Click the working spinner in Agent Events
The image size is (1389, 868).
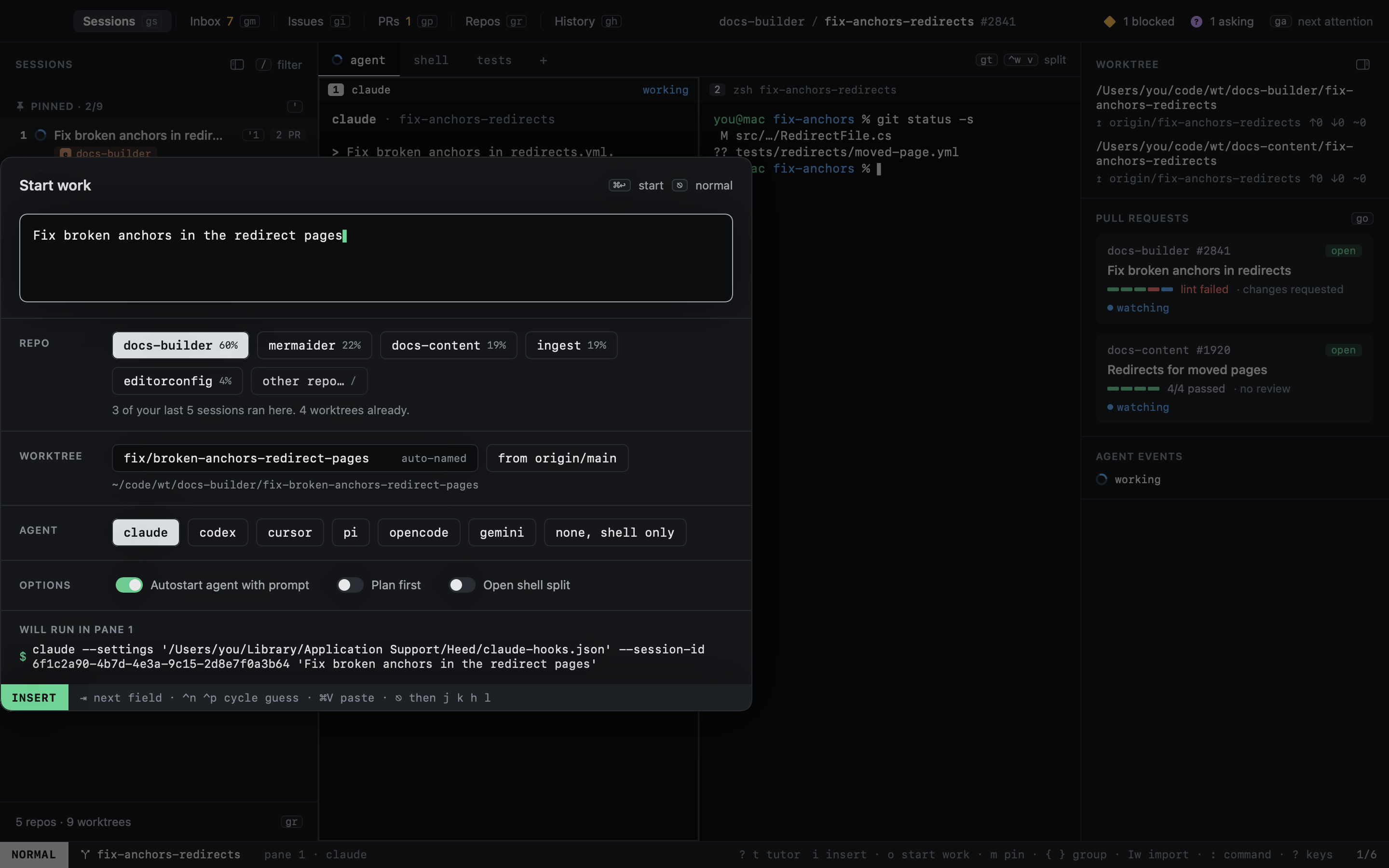(x=1102, y=479)
